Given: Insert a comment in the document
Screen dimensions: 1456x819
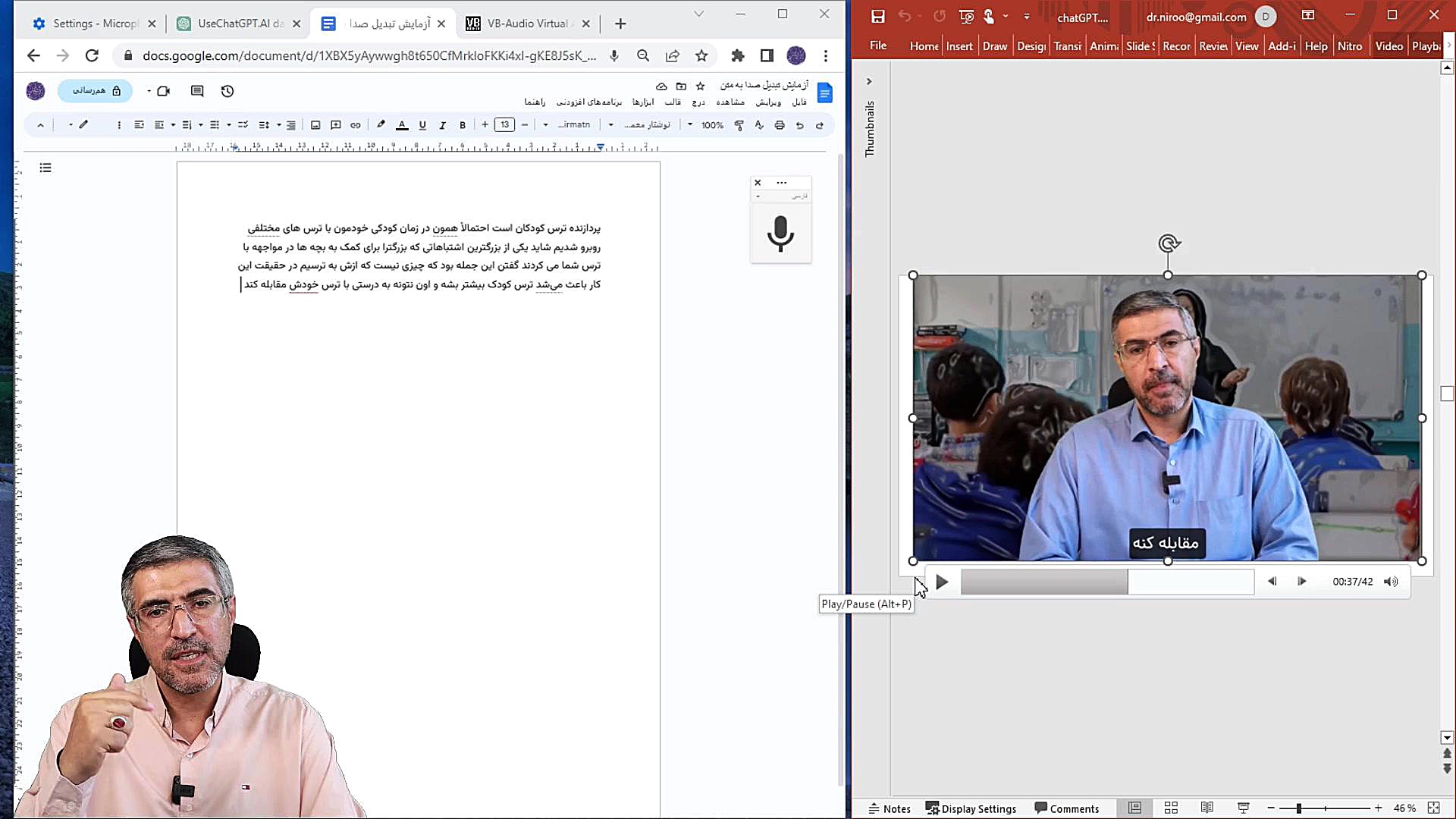Looking at the screenshot, I should pos(336,125).
